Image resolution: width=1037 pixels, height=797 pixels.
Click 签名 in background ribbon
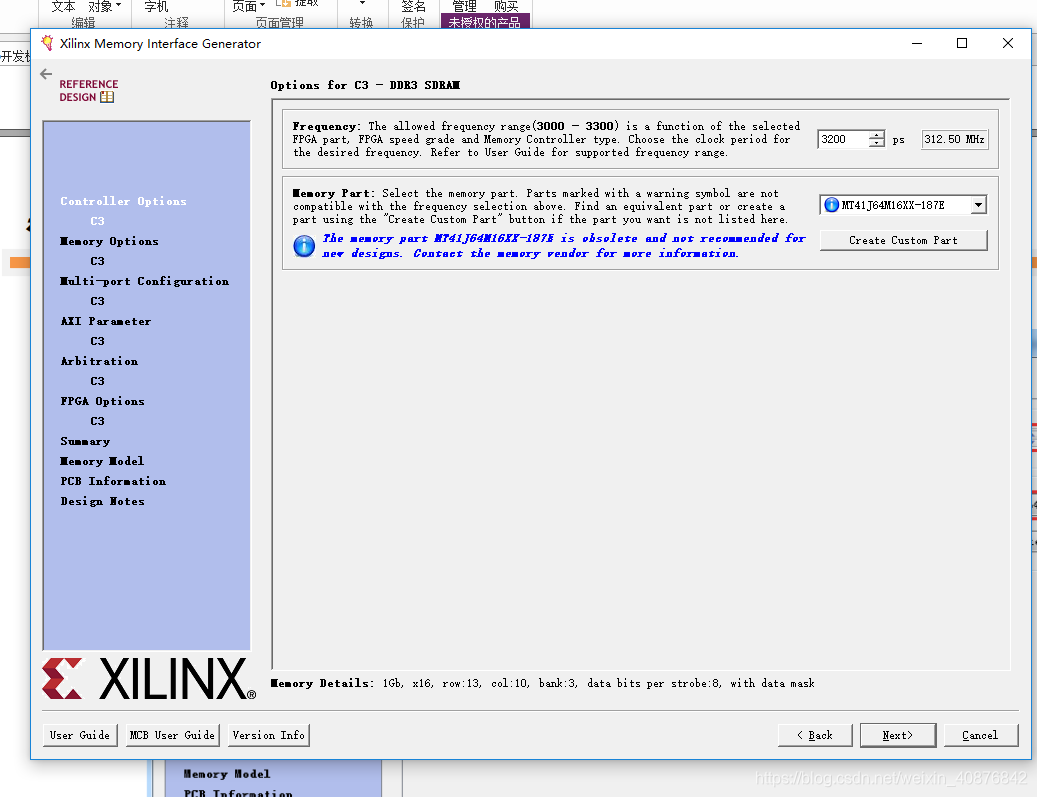(x=413, y=6)
